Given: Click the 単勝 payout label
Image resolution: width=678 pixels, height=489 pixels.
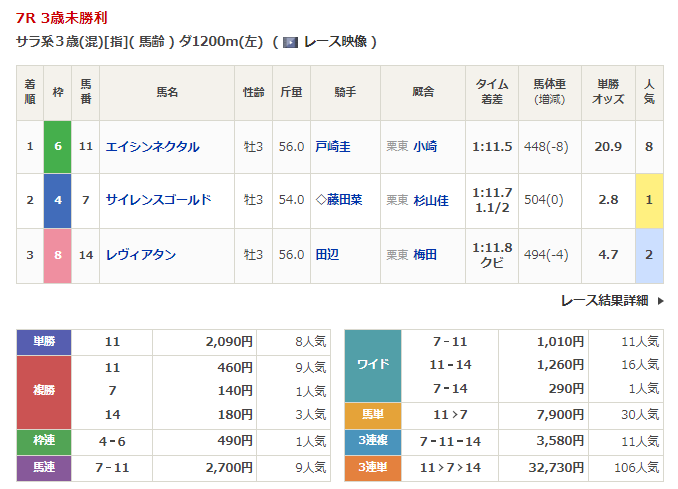Looking at the screenshot, I should (x=44, y=342).
